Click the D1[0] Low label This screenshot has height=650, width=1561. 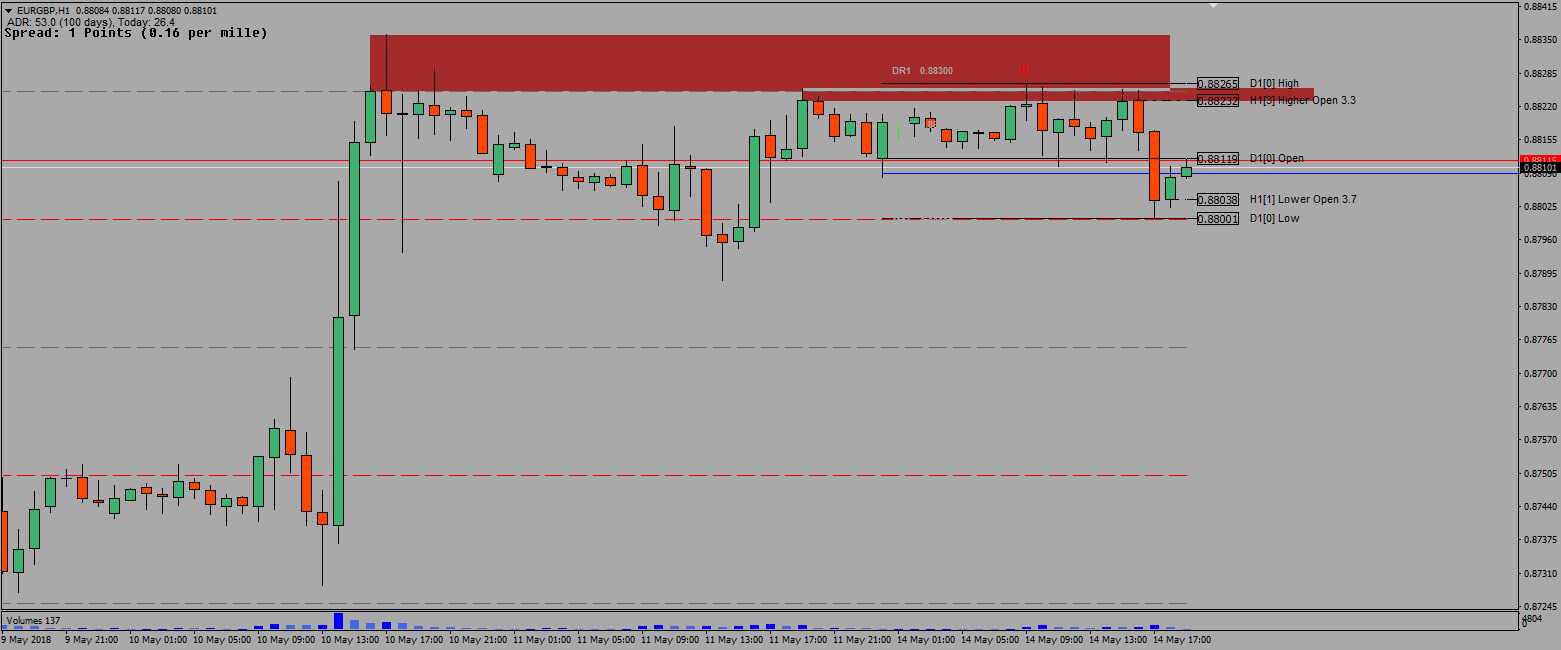tap(1274, 219)
